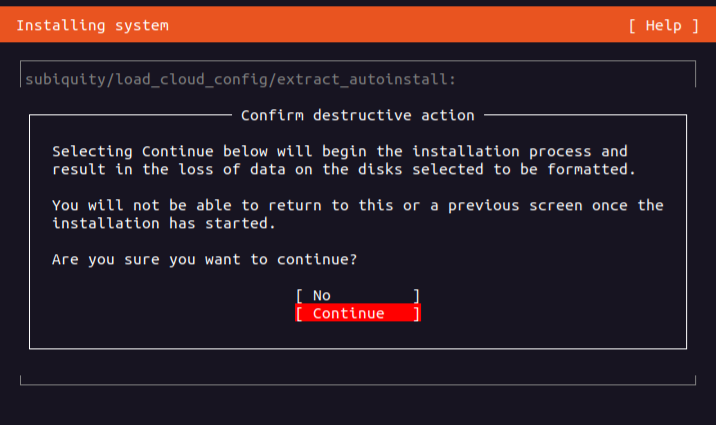Click the word "Selecting" starting the warning
The height and width of the screenshot is (425, 716).
(92, 151)
